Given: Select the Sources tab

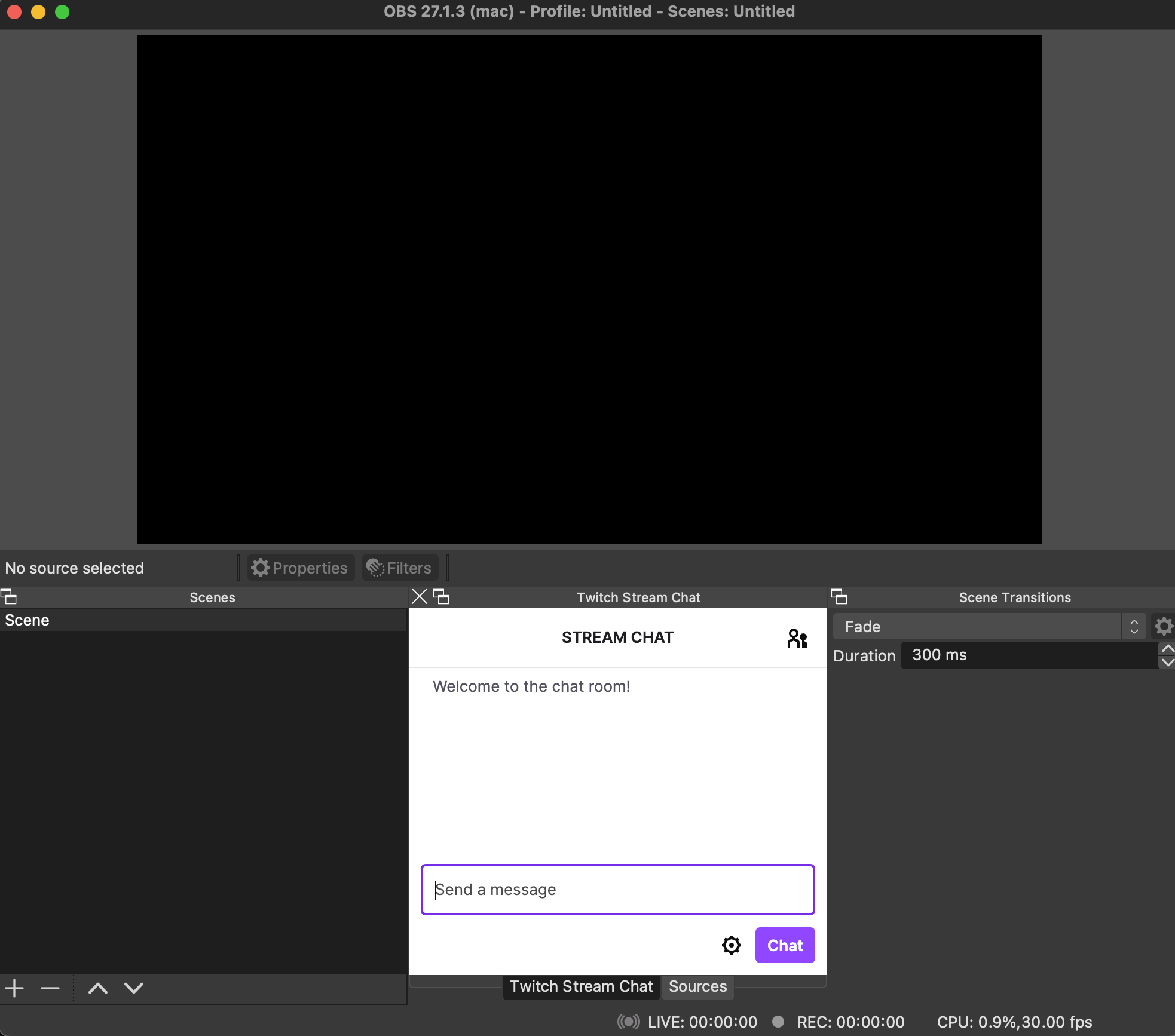Looking at the screenshot, I should (697, 986).
